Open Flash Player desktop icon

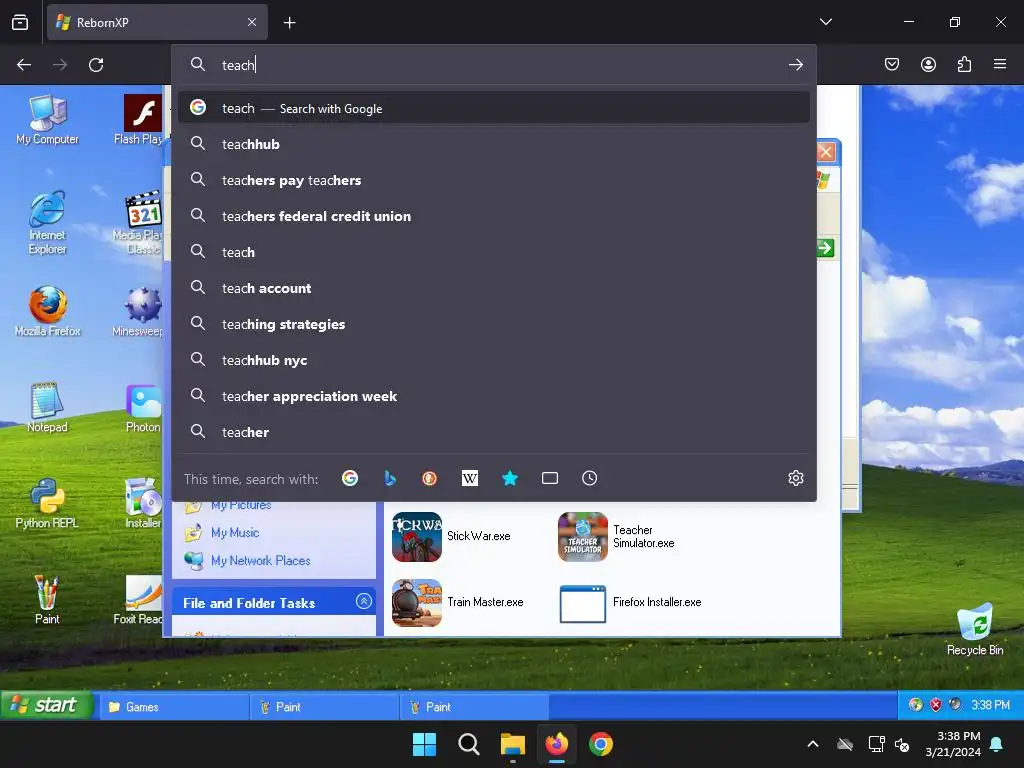pos(138,120)
